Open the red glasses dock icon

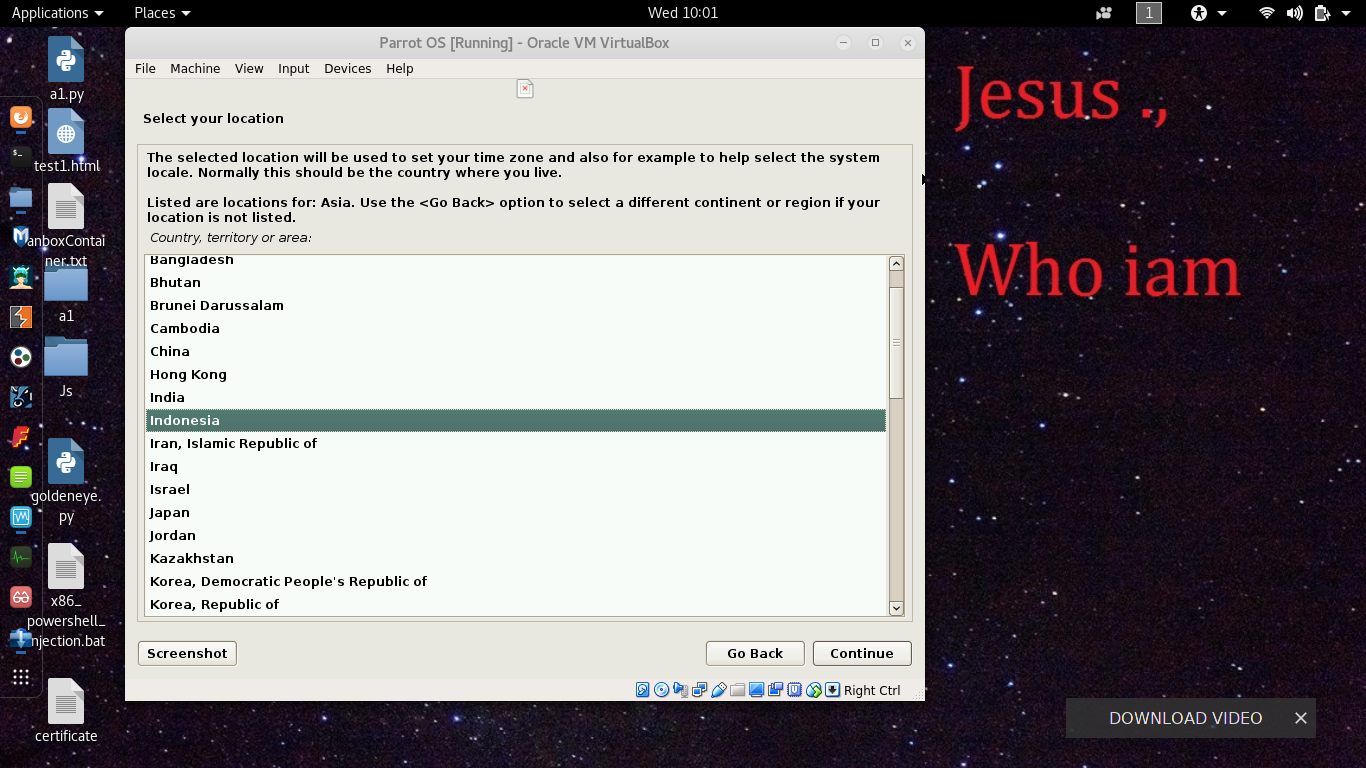21,597
